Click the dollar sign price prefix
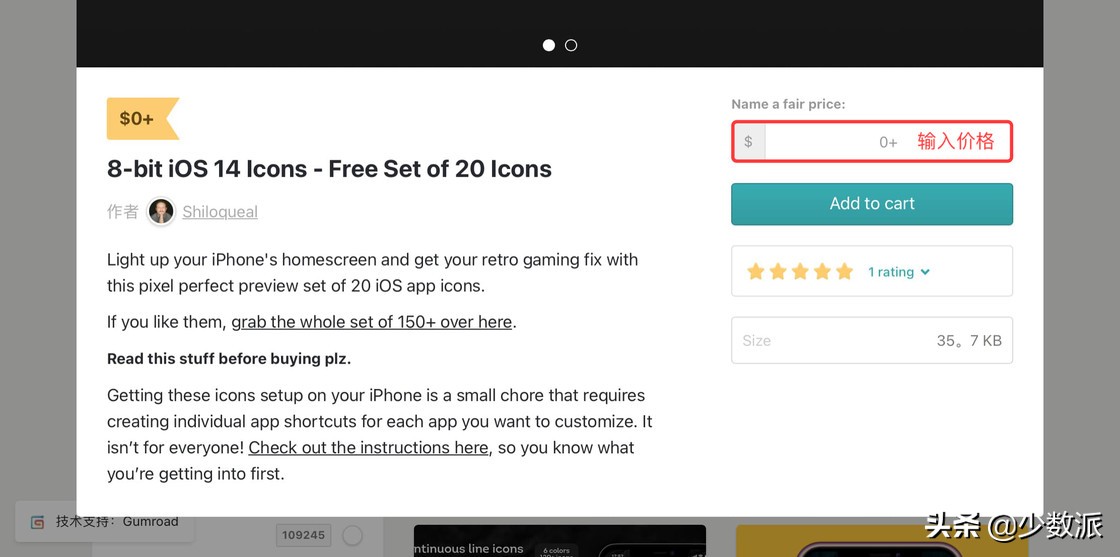 pyautogui.click(x=748, y=142)
